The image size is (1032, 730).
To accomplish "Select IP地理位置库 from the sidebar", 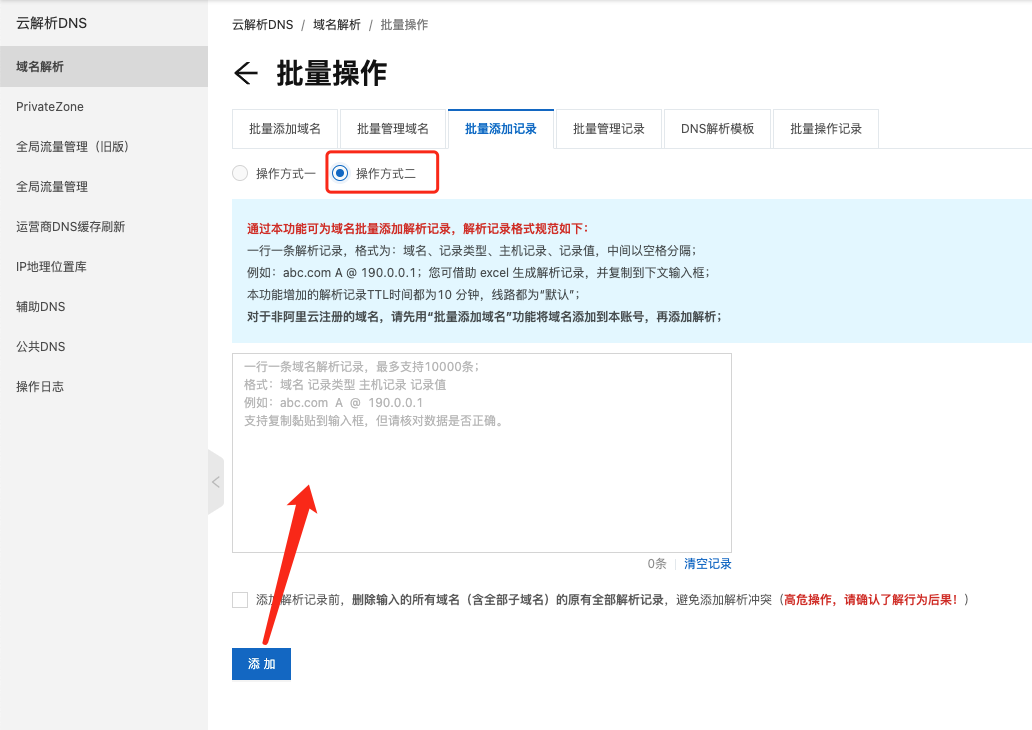I will click(x=51, y=267).
